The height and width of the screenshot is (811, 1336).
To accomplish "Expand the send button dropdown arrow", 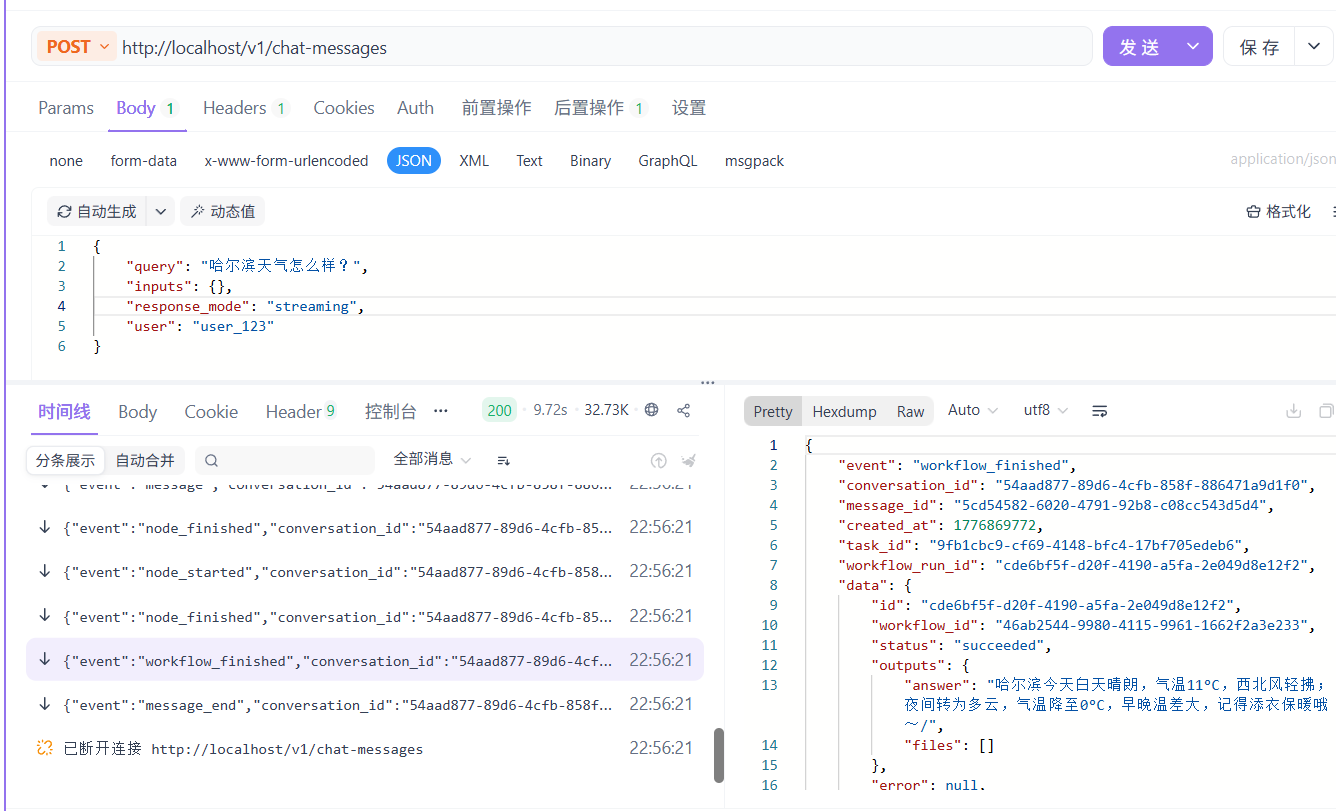I will [1193, 47].
